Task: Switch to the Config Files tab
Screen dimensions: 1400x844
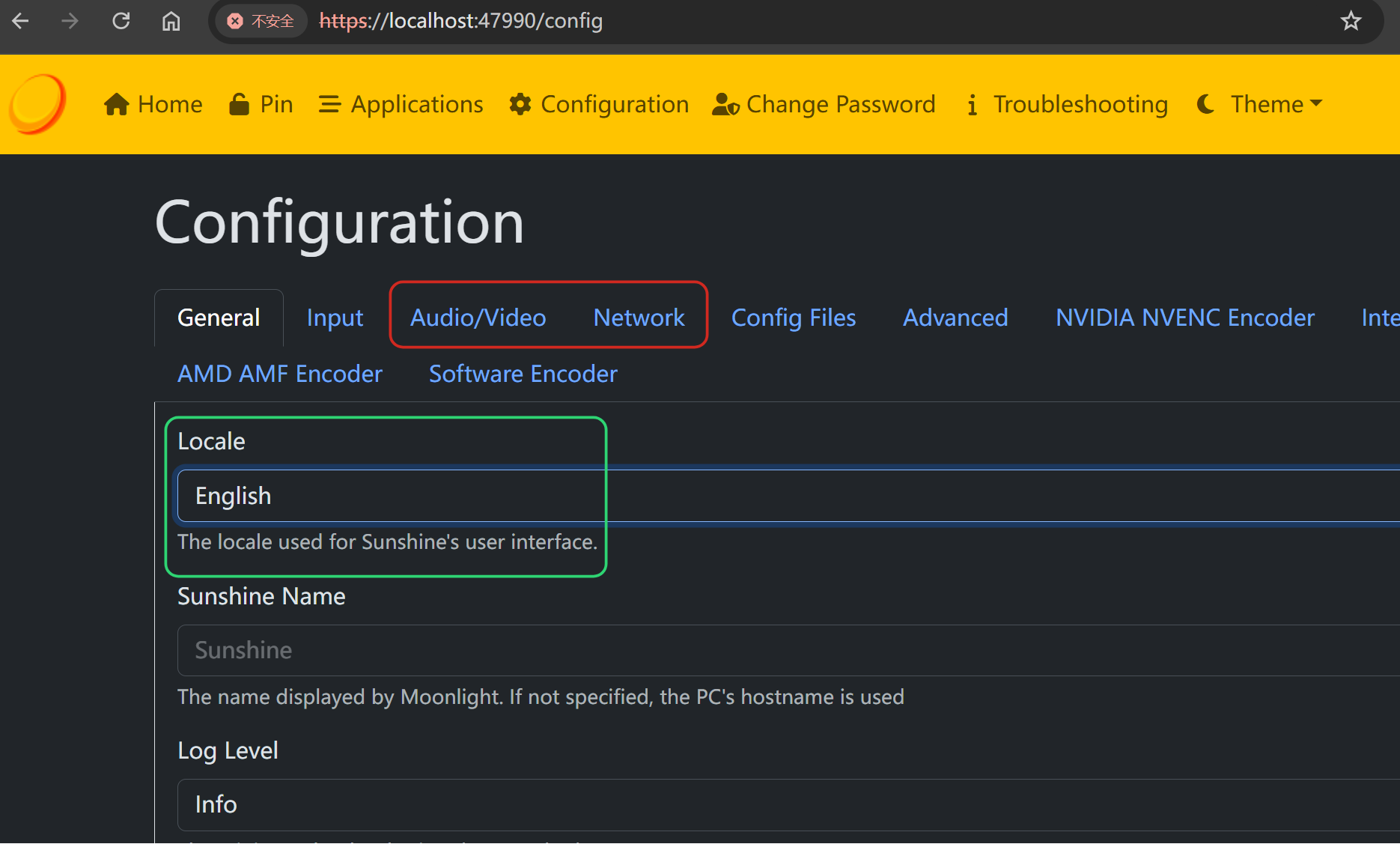Action: tap(794, 318)
